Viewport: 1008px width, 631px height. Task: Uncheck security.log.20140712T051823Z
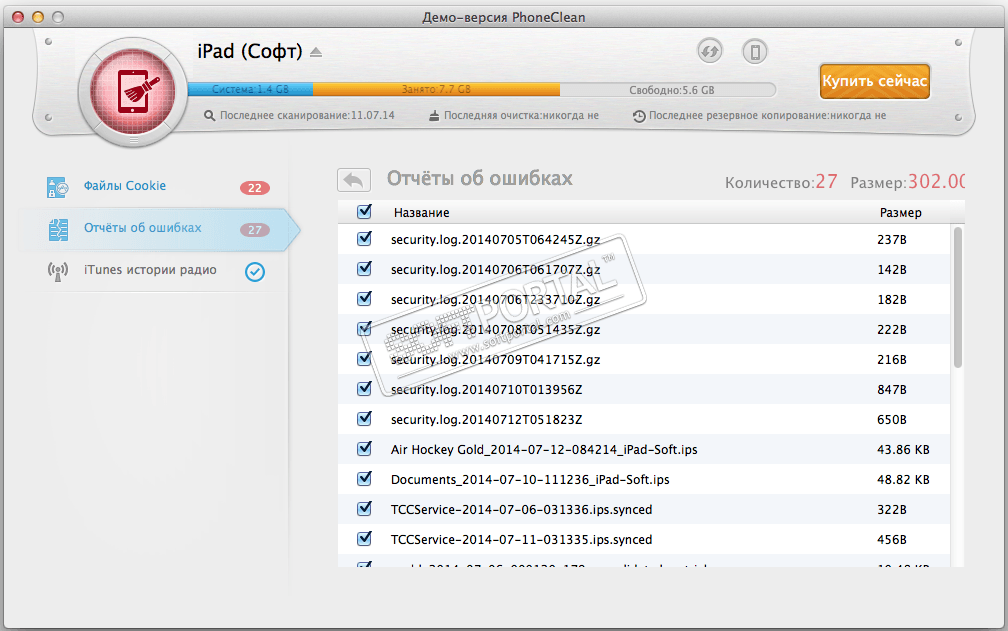[364, 418]
